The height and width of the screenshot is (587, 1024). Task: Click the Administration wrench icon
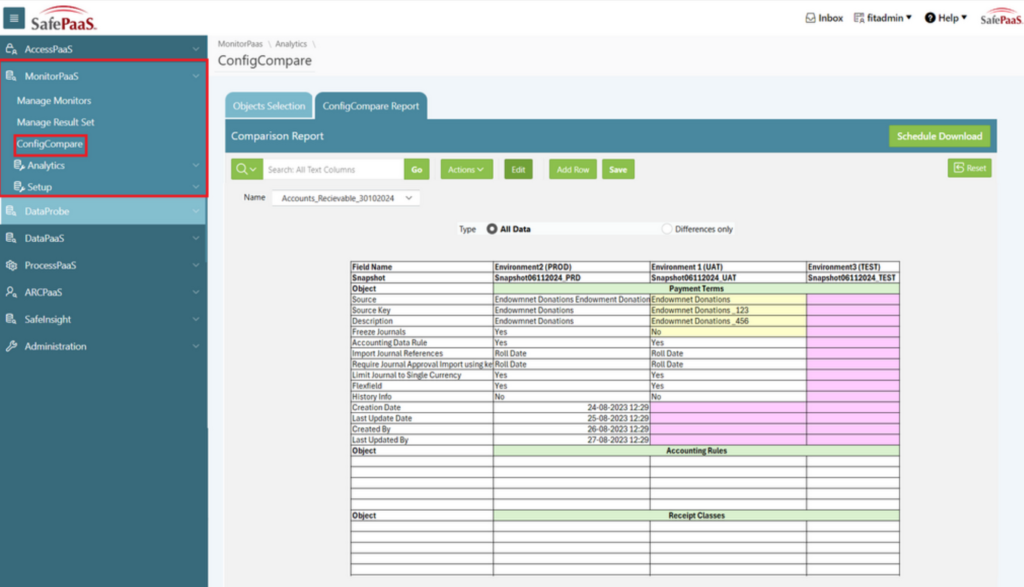tap(11, 346)
